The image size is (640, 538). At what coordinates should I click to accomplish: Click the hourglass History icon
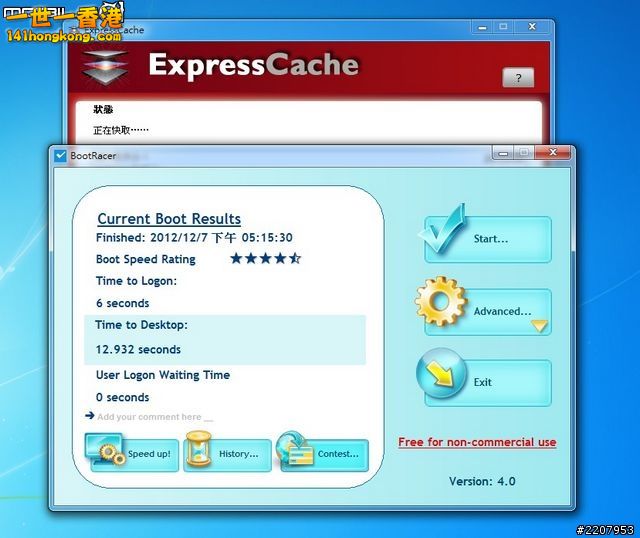199,451
